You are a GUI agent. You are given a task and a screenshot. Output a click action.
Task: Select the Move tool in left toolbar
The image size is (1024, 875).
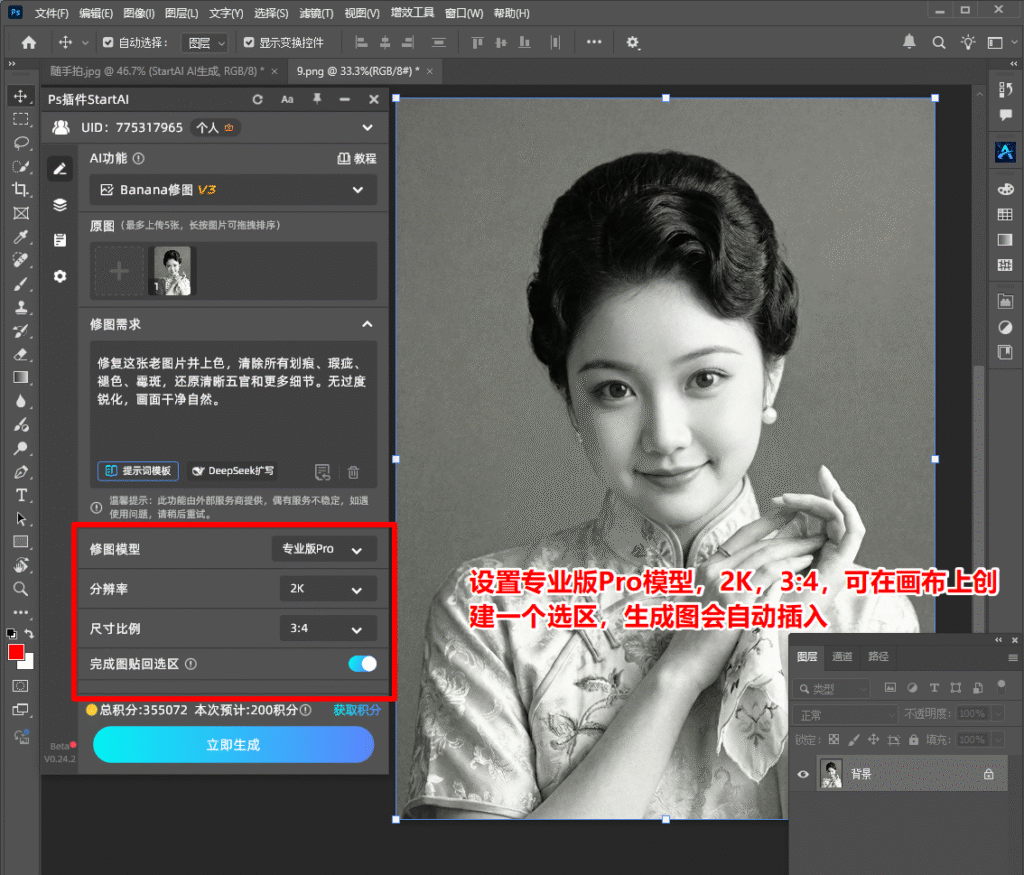tap(21, 96)
